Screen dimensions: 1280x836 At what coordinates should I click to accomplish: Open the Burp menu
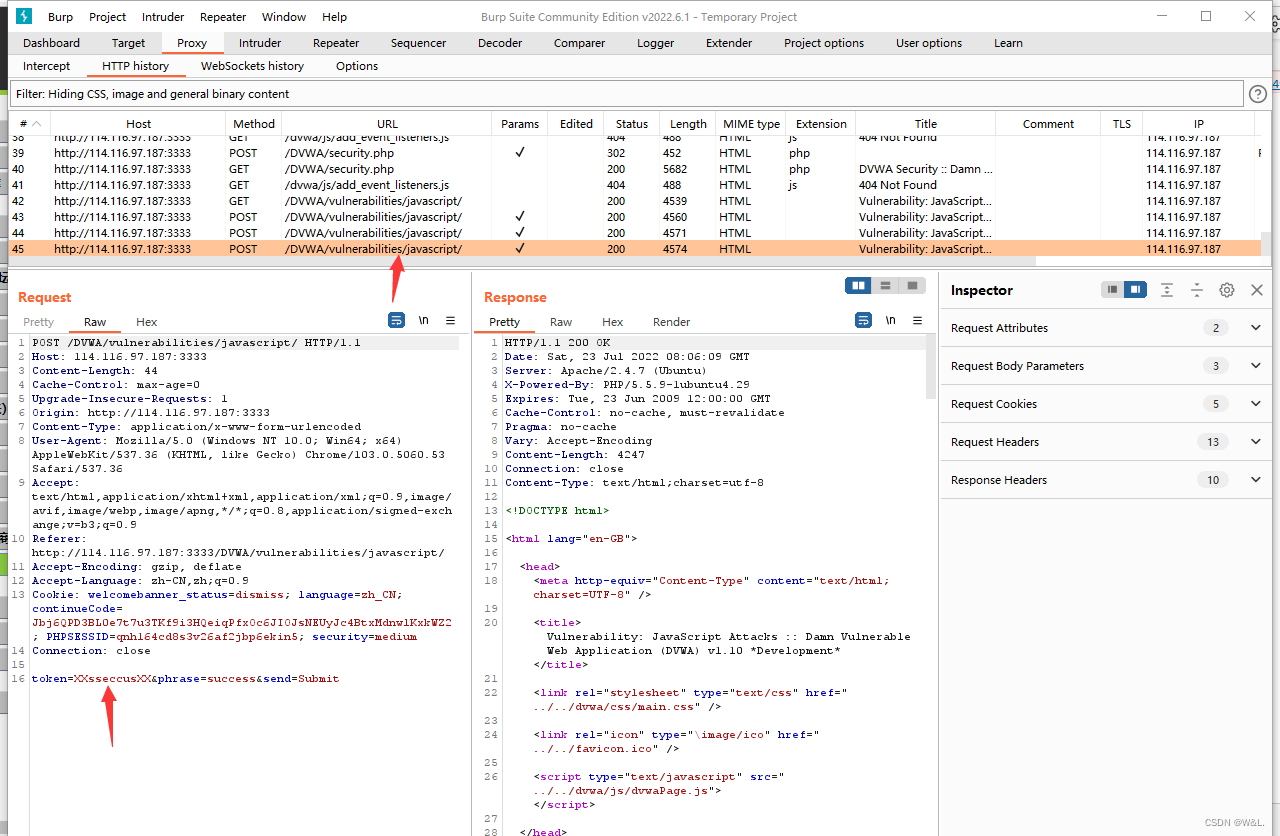coord(60,17)
